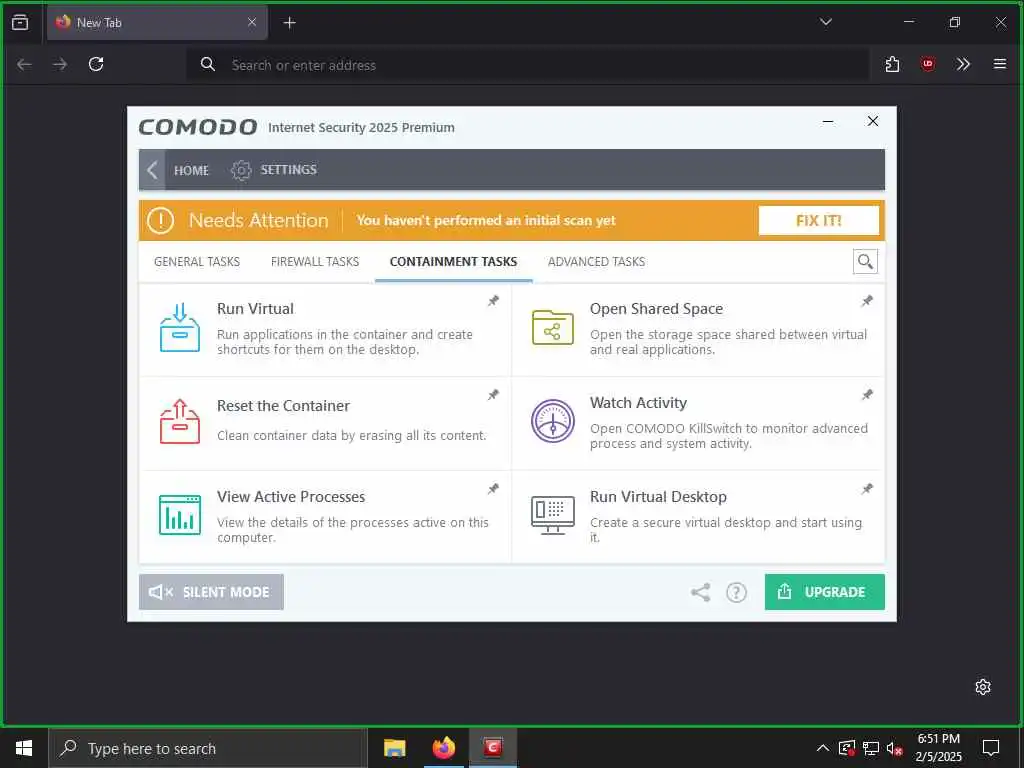Switch to Firewall Tasks tab
Screen dimensions: 1024x768
[315, 262]
